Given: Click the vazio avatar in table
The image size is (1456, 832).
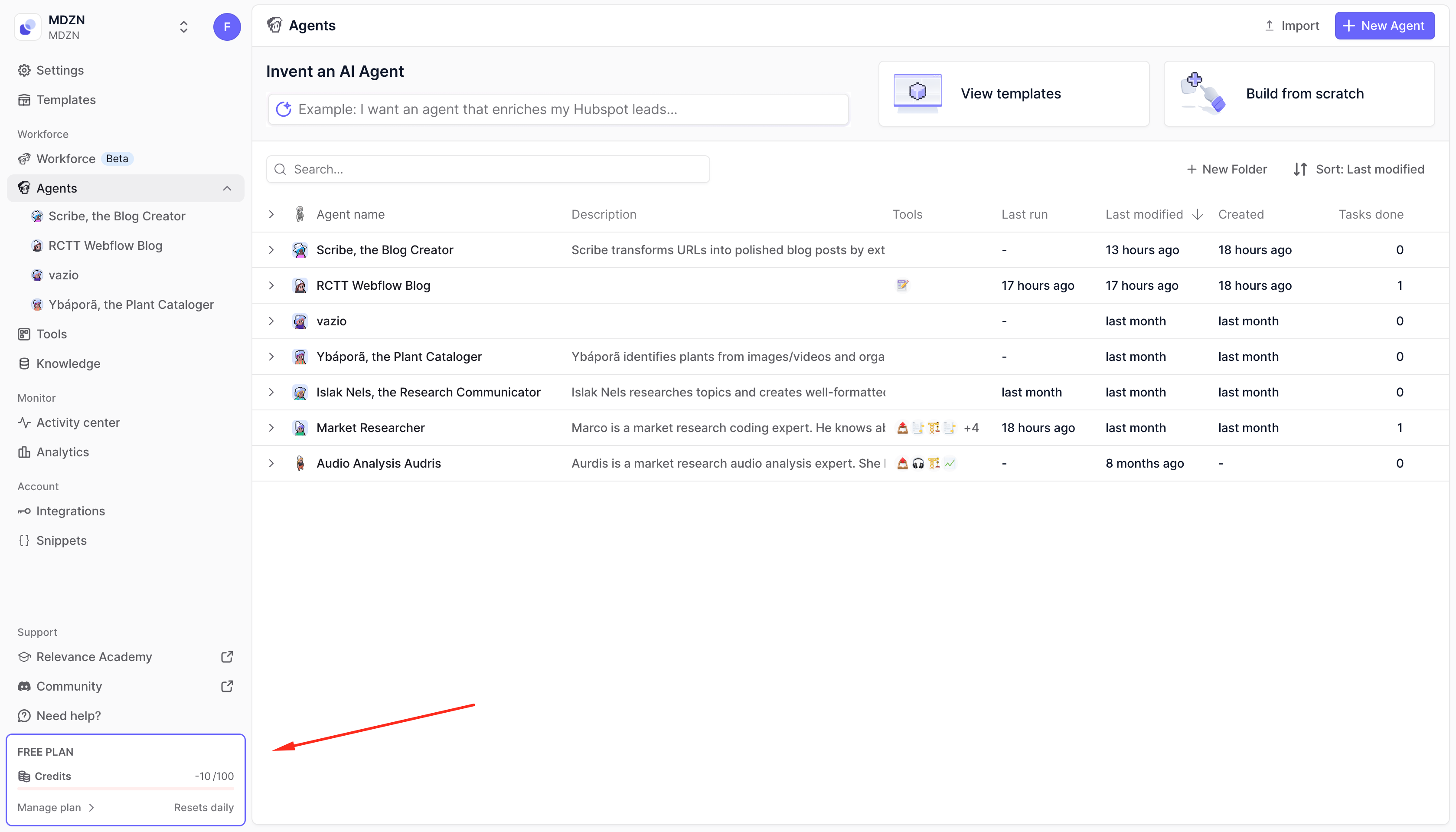Looking at the screenshot, I should point(300,321).
